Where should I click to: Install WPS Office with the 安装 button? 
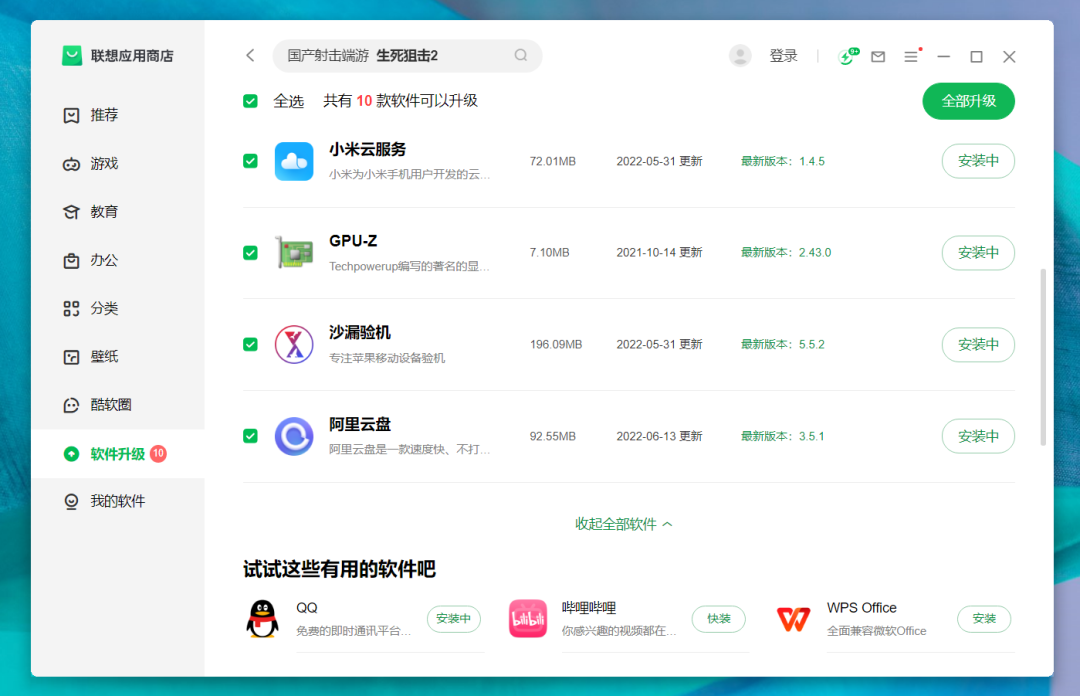click(x=984, y=619)
